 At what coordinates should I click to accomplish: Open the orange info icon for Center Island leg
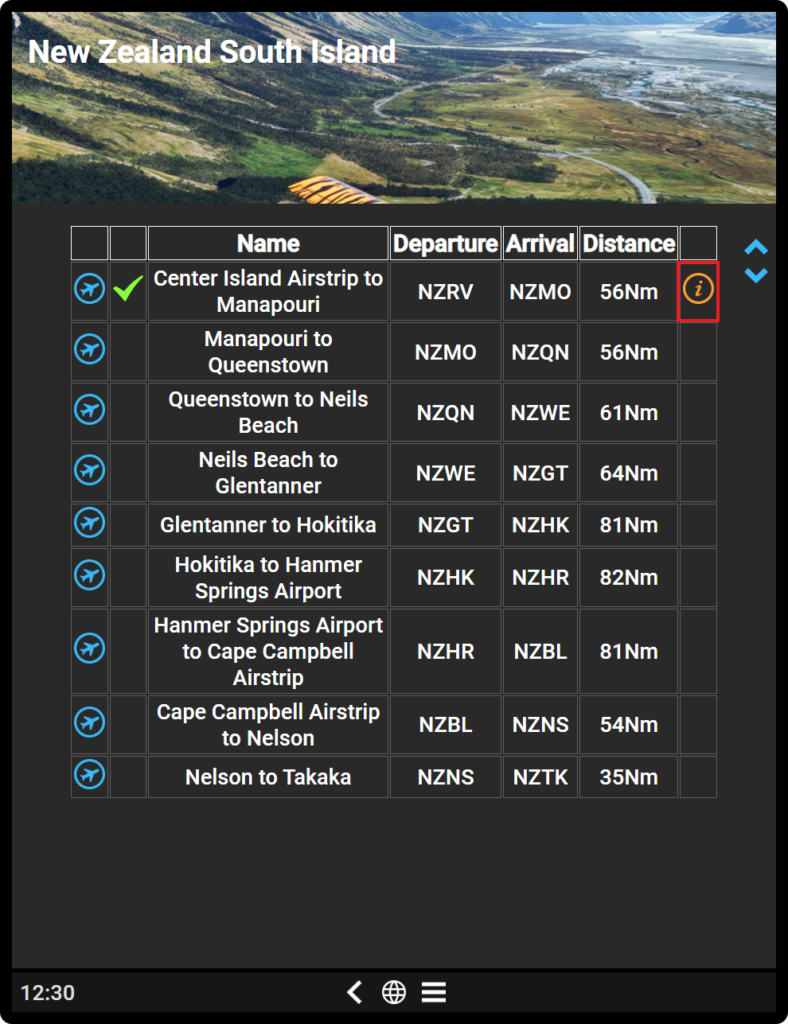(698, 289)
